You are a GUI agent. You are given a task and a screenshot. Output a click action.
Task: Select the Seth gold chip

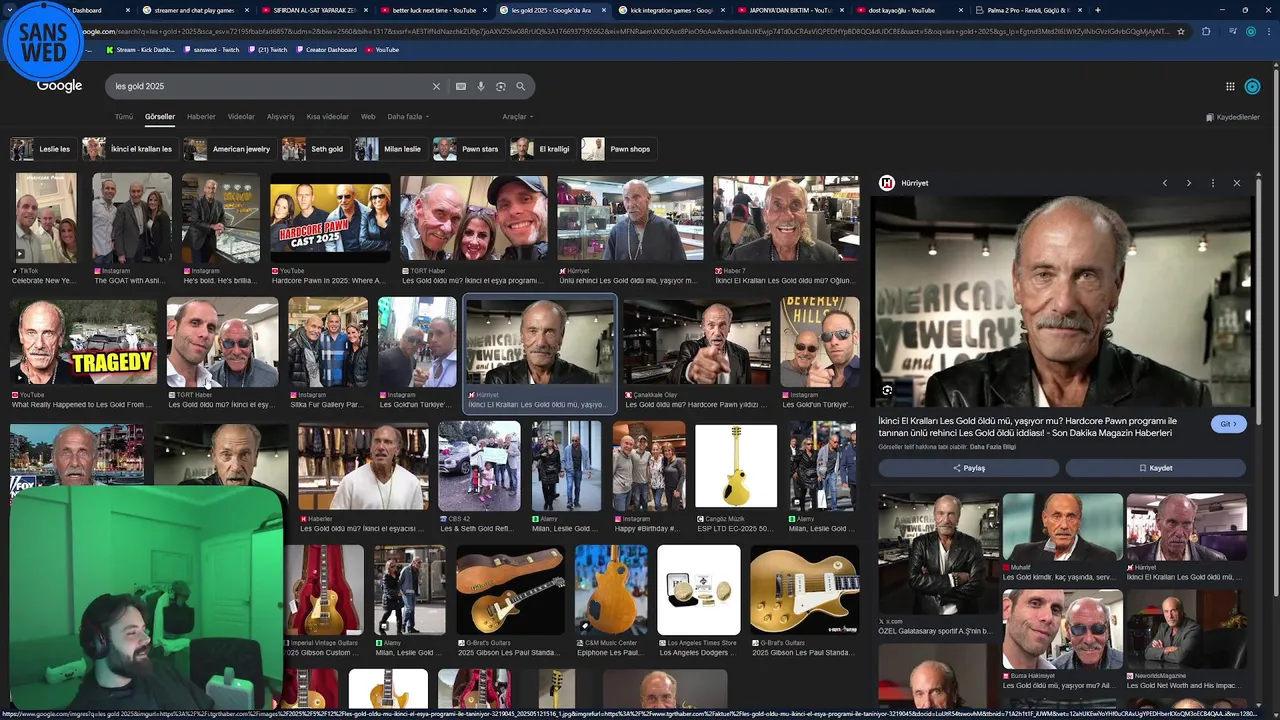[x=315, y=149]
